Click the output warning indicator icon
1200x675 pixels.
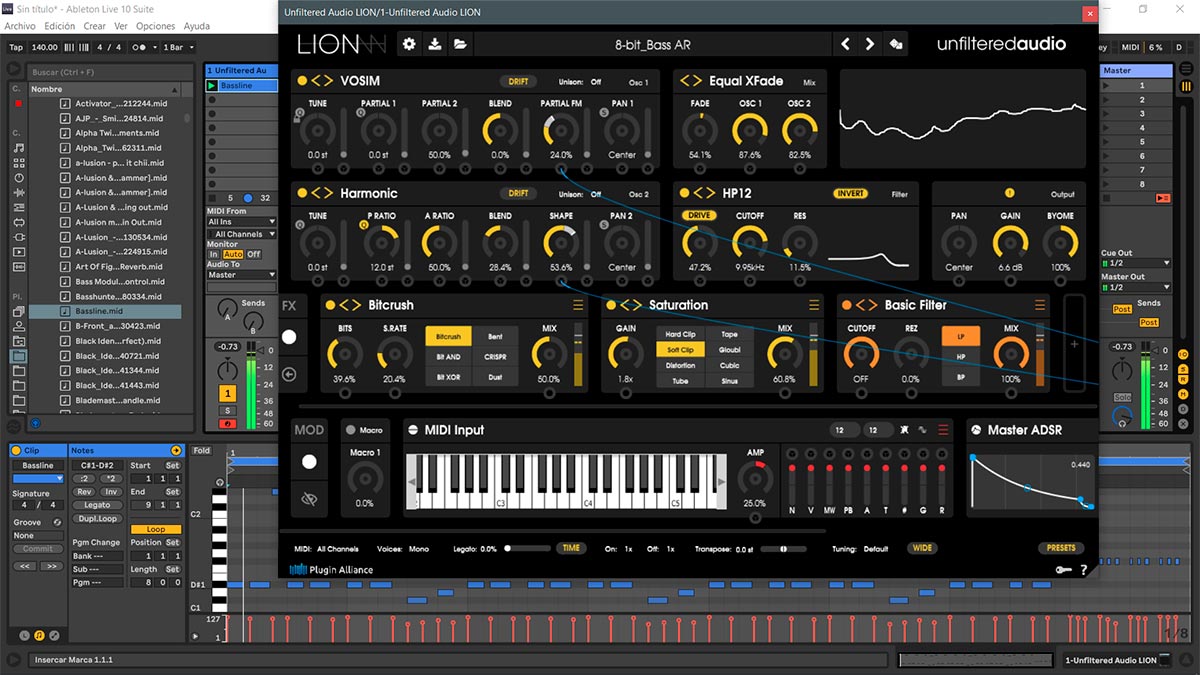(x=1008, y=193)
